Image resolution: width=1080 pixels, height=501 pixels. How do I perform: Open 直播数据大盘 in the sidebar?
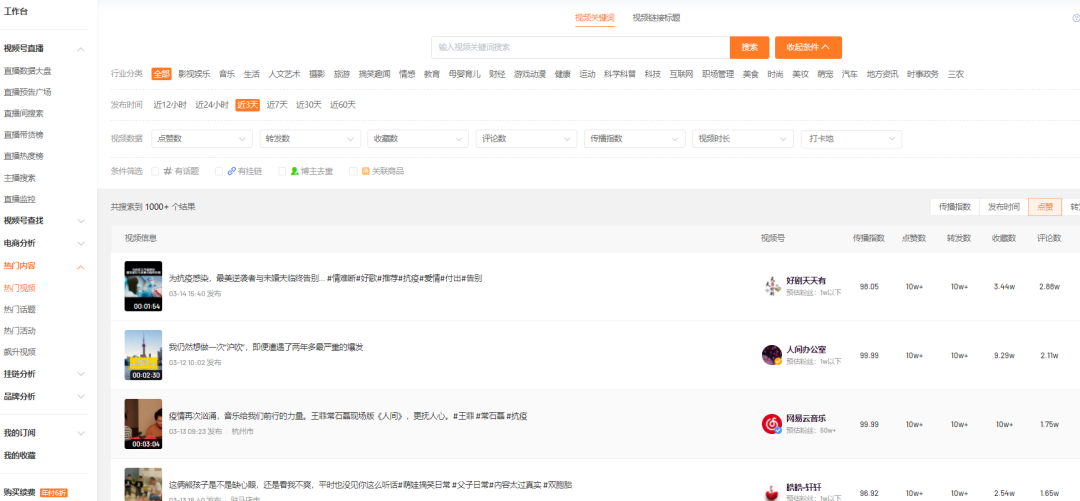[28, 70]
